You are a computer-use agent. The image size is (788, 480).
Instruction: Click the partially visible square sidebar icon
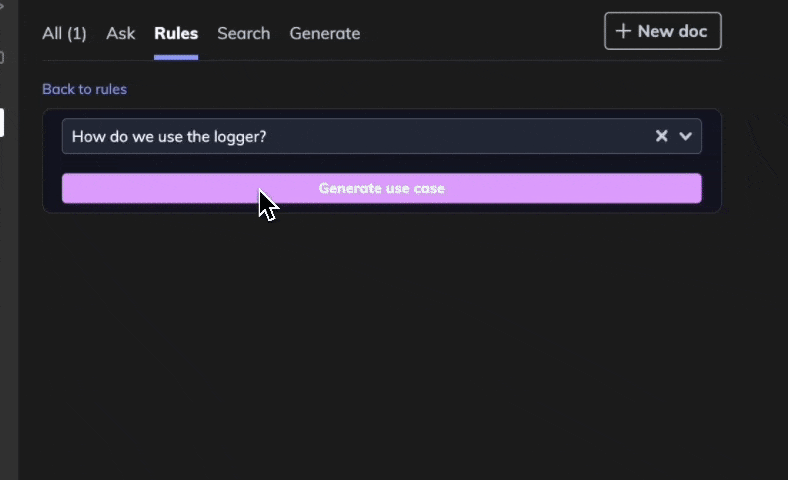click(x=2, y=58)
